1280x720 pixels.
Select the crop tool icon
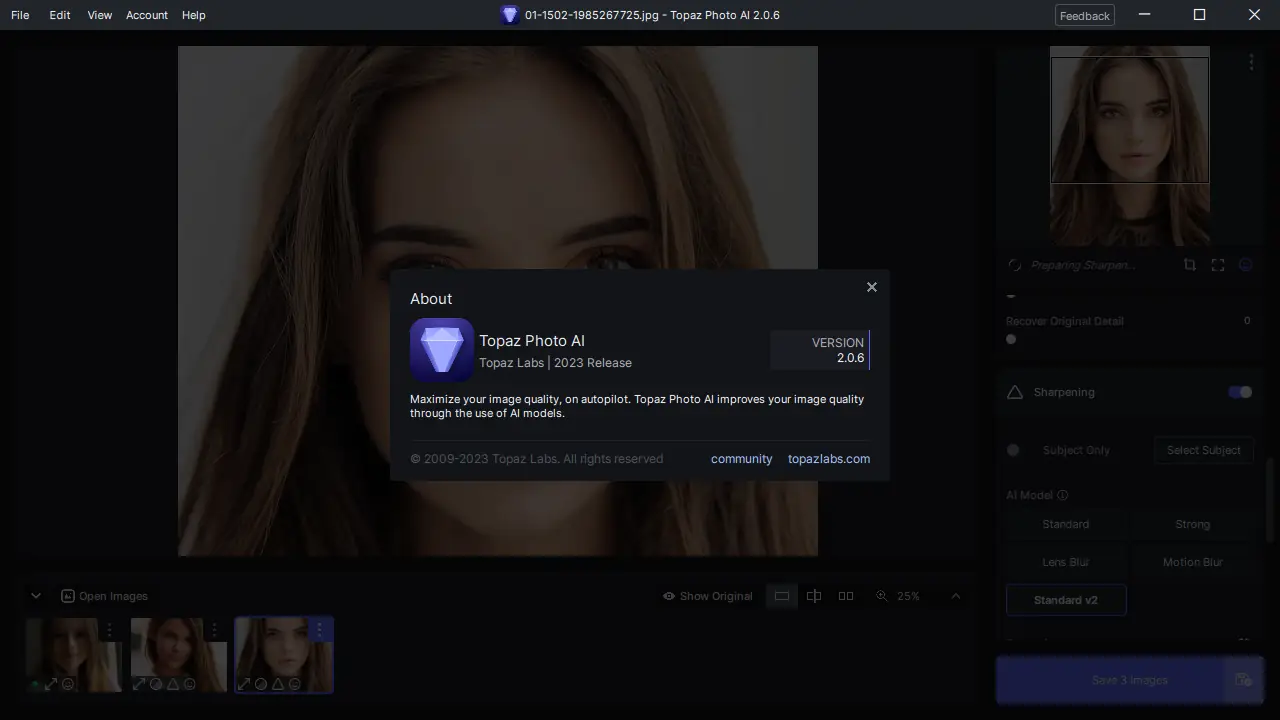coord(1190,265)
